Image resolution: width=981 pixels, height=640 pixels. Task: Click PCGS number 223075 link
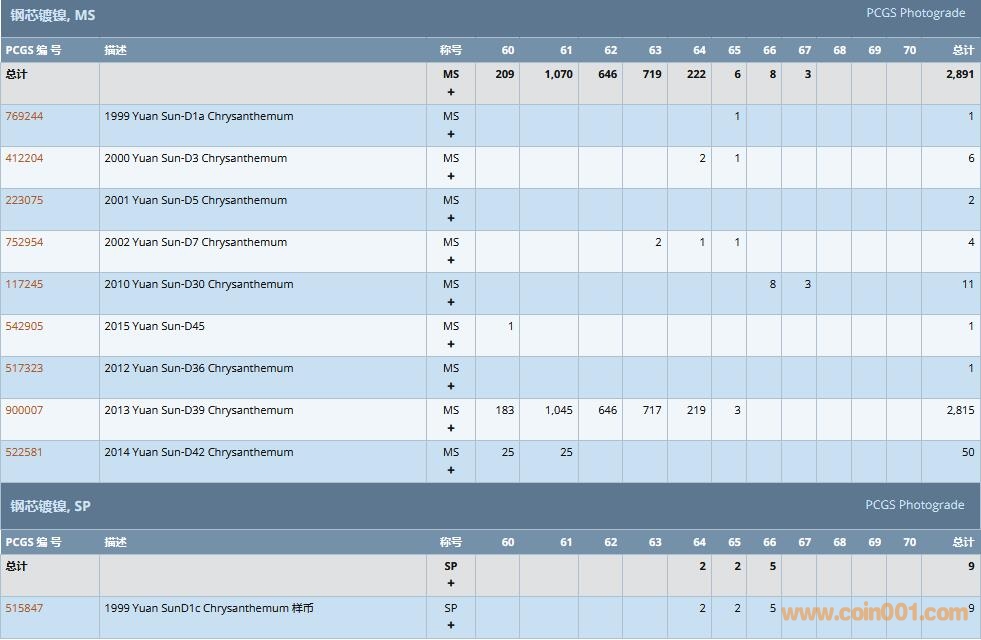click(x=24, y=200)
